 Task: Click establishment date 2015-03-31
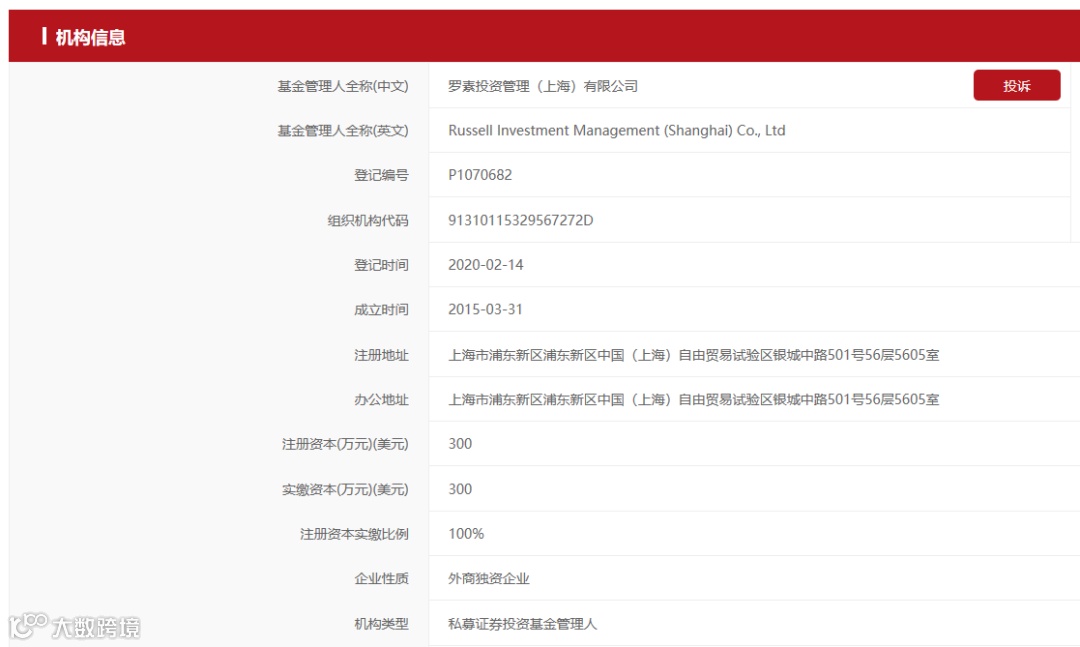pos(486,309)
